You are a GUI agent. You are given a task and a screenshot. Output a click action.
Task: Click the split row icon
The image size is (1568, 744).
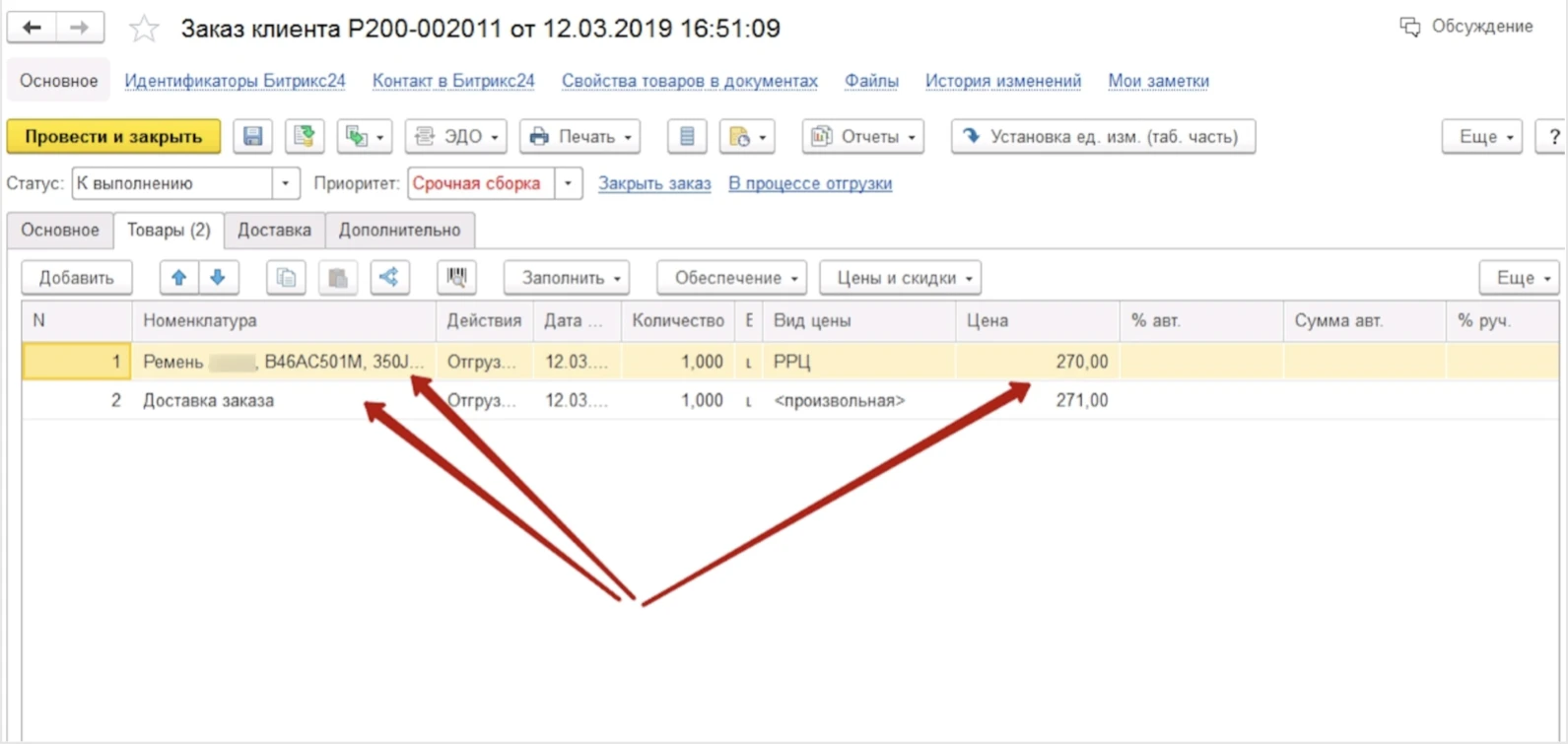pos(389,278)
